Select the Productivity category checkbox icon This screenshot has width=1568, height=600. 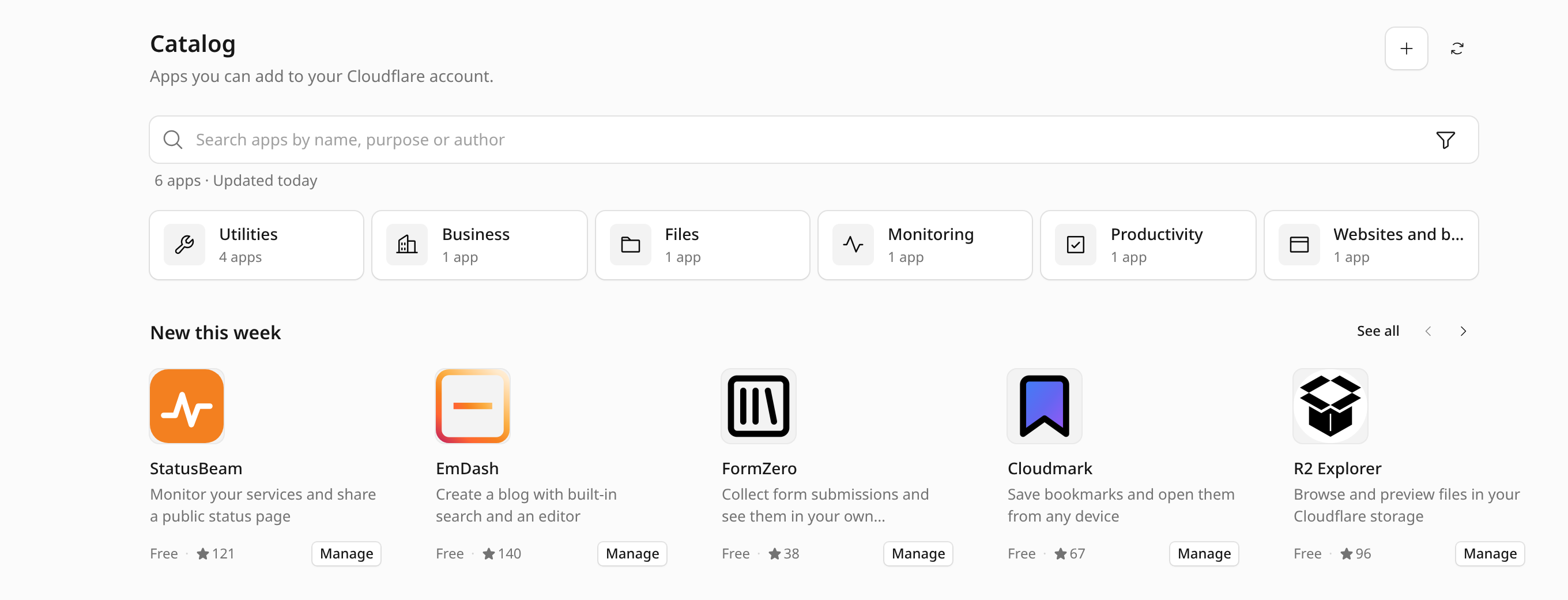[1076, 245]
